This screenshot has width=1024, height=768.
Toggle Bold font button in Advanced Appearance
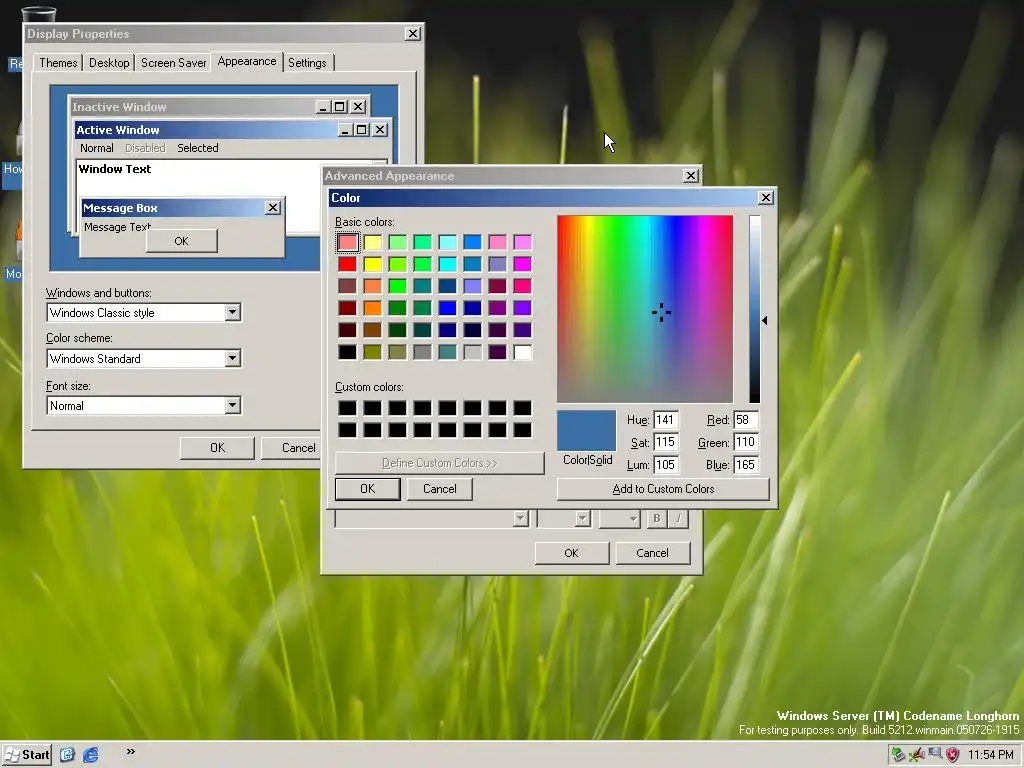(x=657, y=519)
